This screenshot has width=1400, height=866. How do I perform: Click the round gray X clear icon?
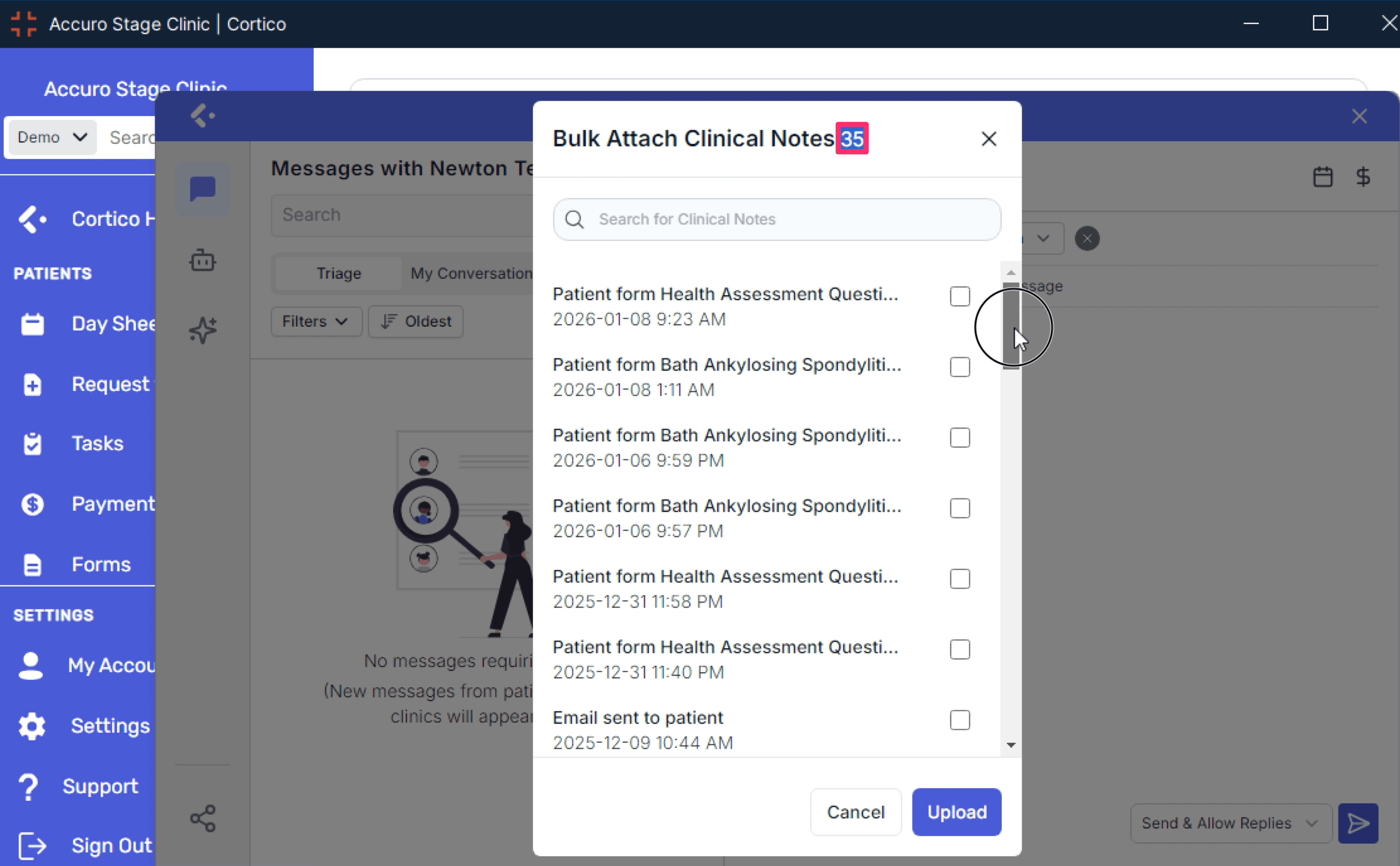point(1087,238)
